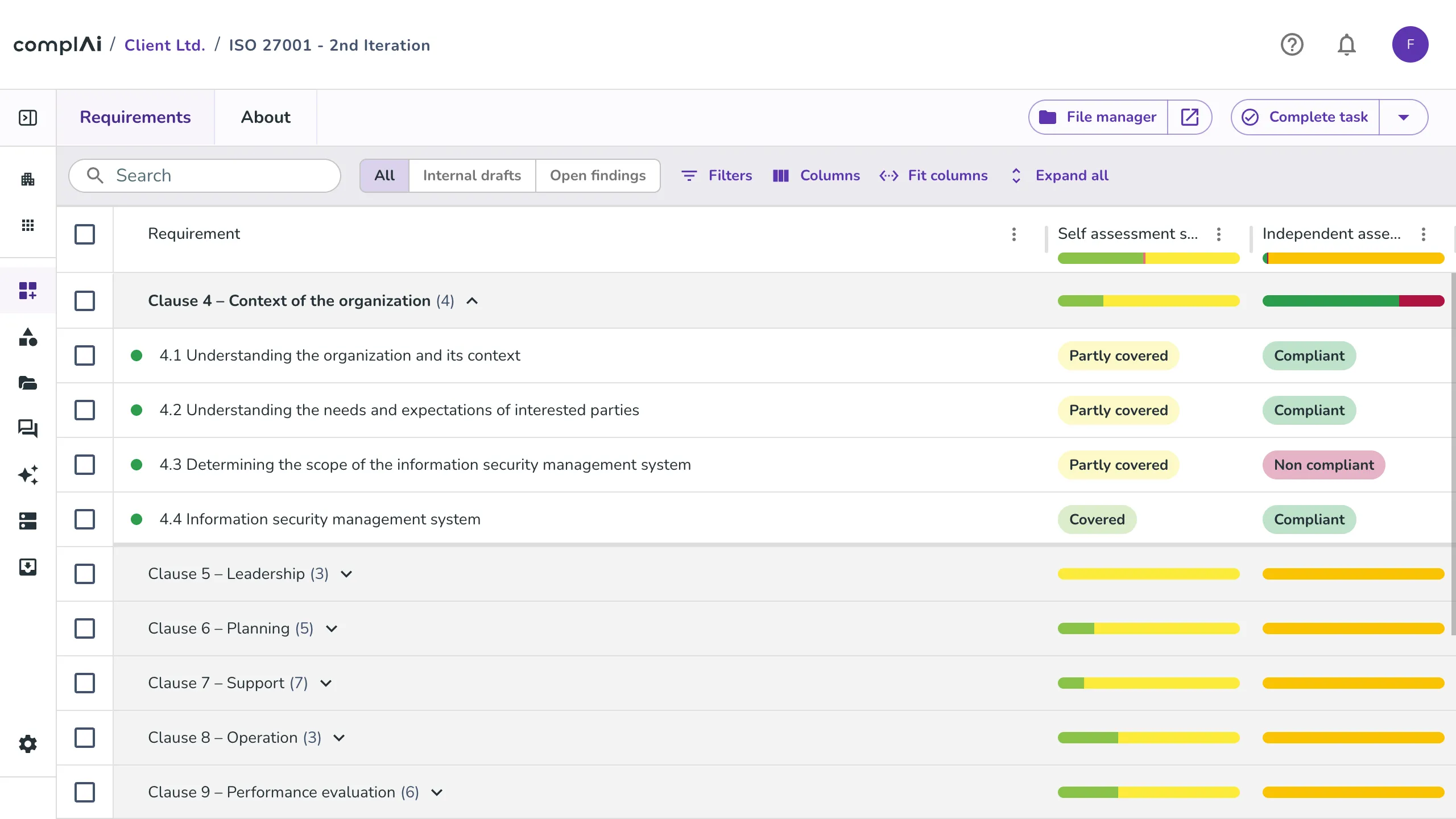1456x819 pixels.
Task: Click the green status dot for 4.4
Action: point(136,519)
